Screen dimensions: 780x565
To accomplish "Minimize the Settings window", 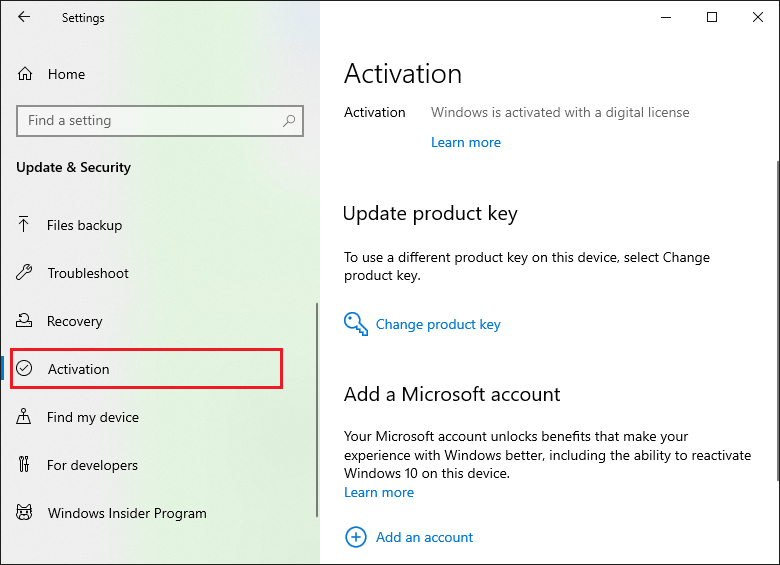I will [x=666, y=17].
